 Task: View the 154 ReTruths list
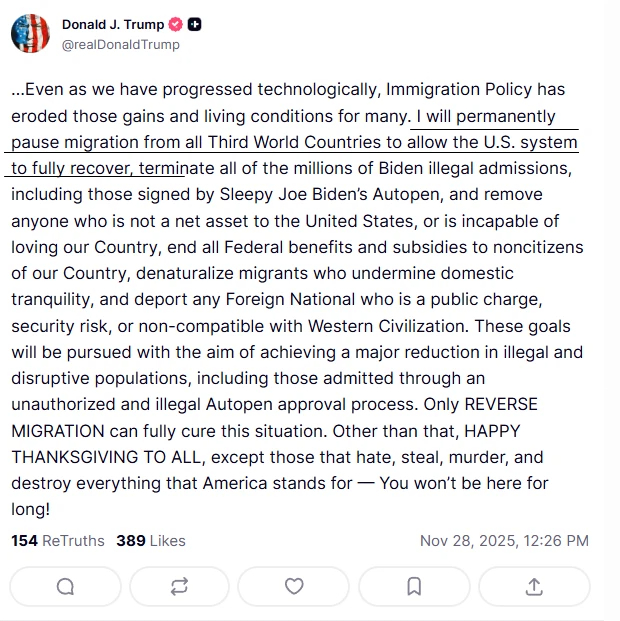[x=58, y=541]
